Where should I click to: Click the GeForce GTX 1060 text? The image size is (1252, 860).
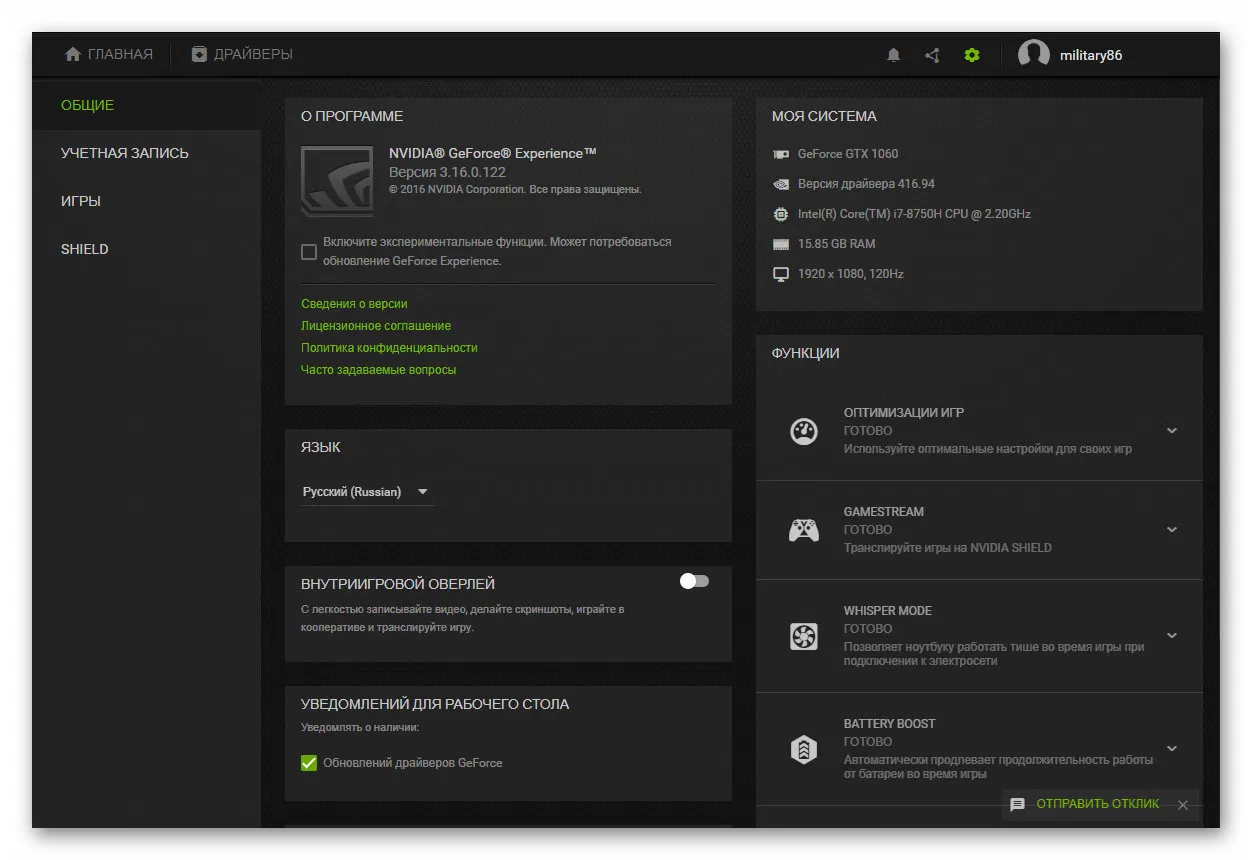848,154
